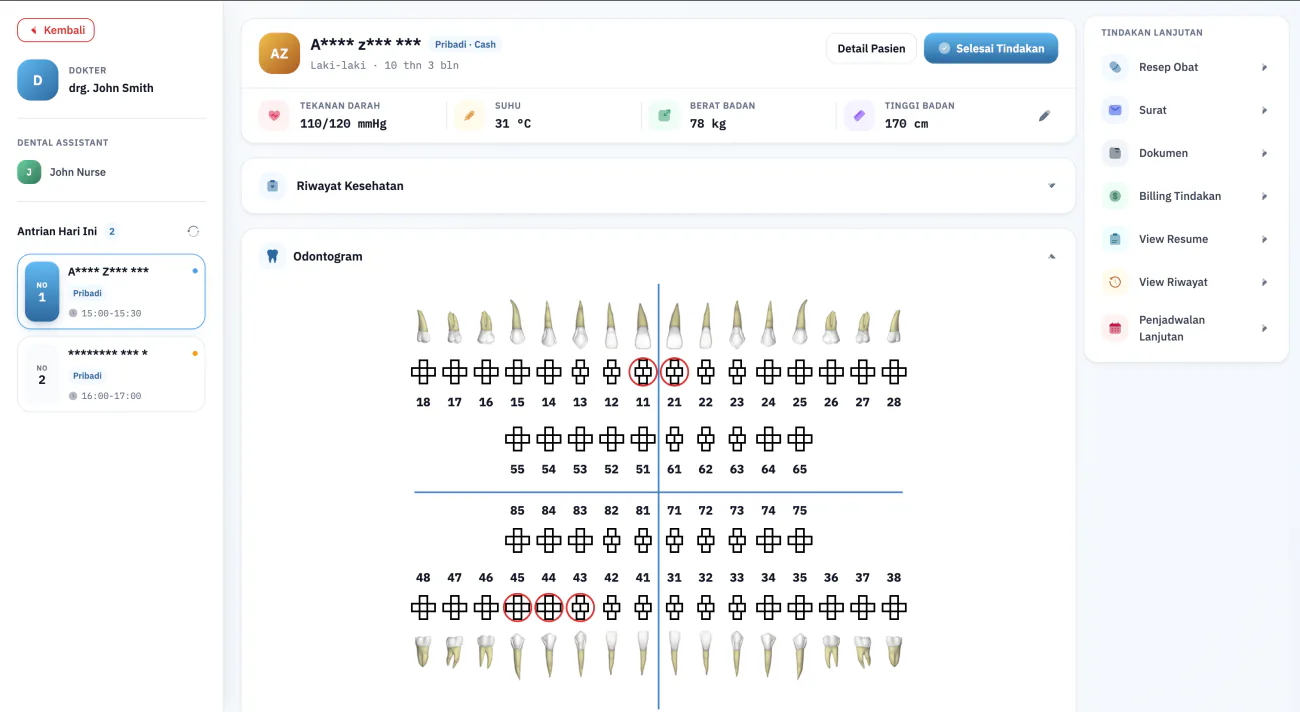Click the Dokumen file icon

click(1115, 153)
